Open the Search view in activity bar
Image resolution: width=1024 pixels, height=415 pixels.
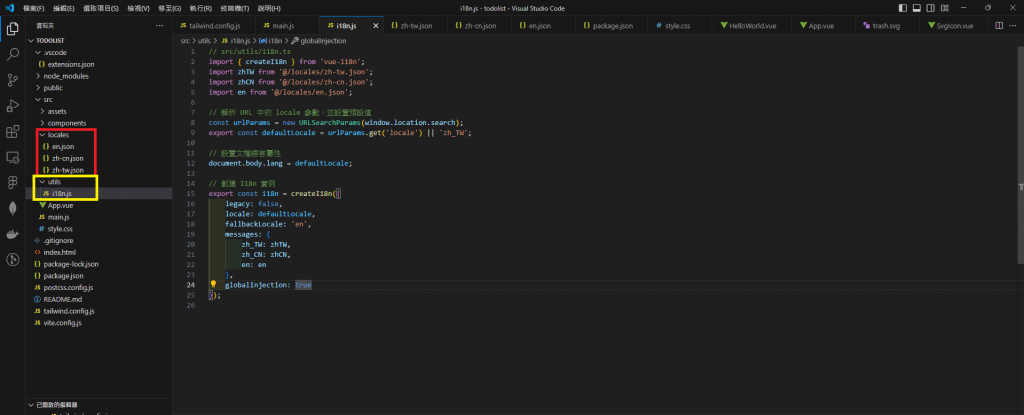[x=12, y=54]
